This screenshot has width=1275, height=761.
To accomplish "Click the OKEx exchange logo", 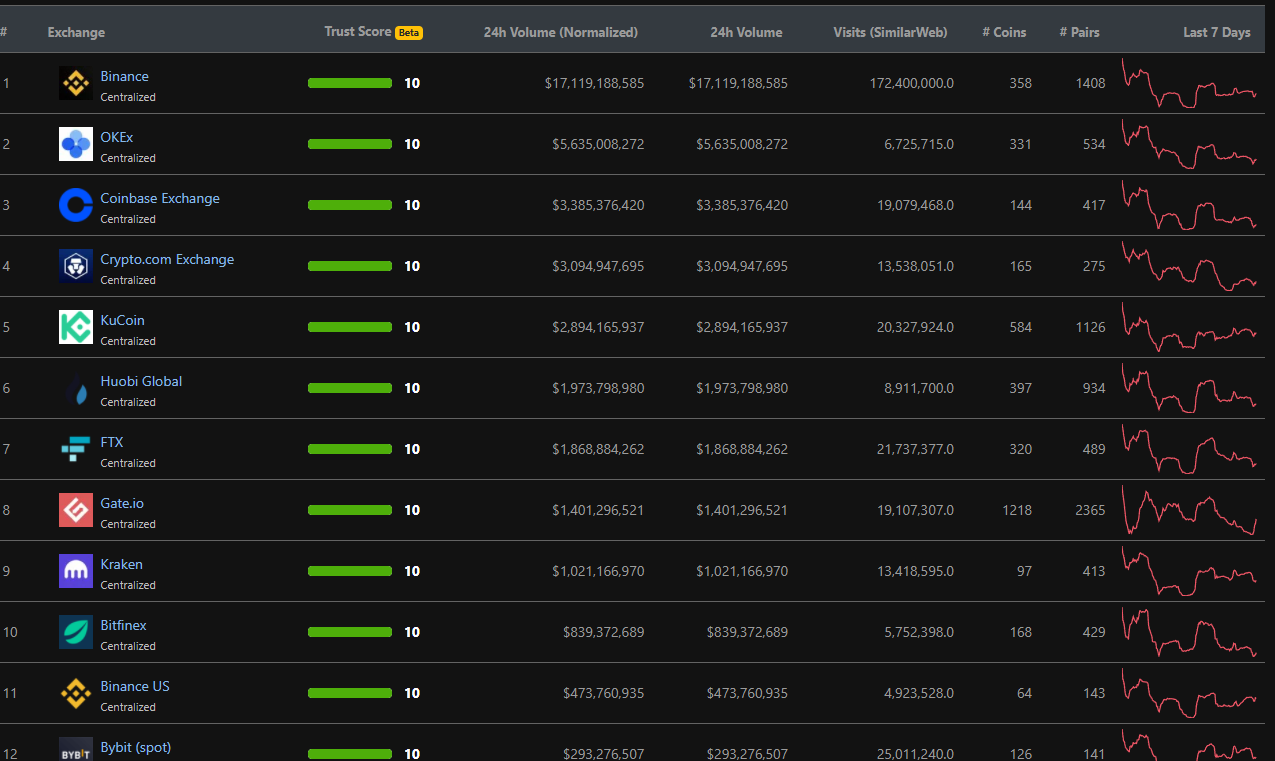I will (76, 145).
